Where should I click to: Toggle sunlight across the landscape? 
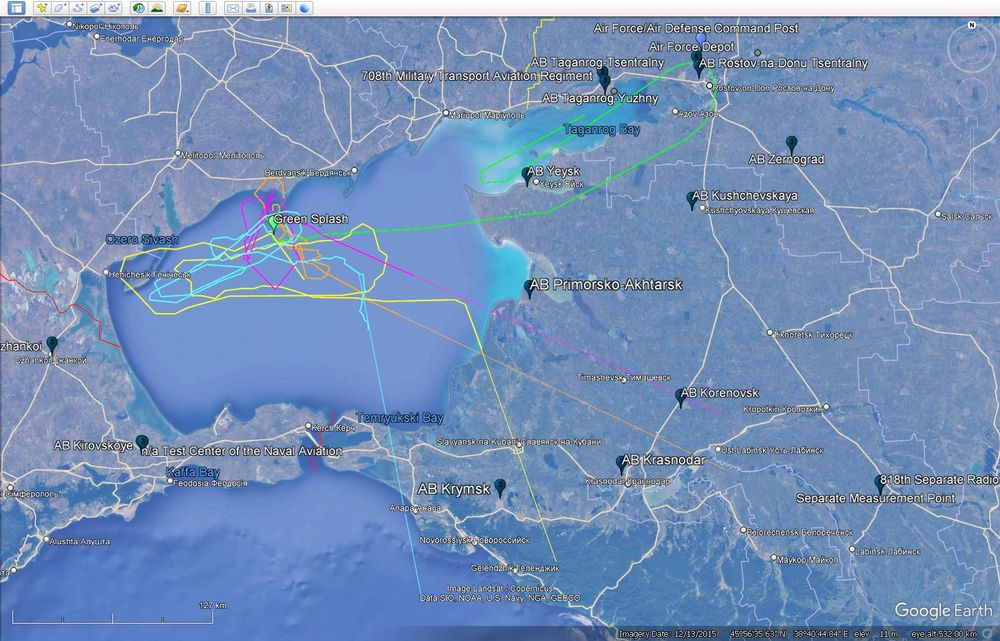click(156, 8)
